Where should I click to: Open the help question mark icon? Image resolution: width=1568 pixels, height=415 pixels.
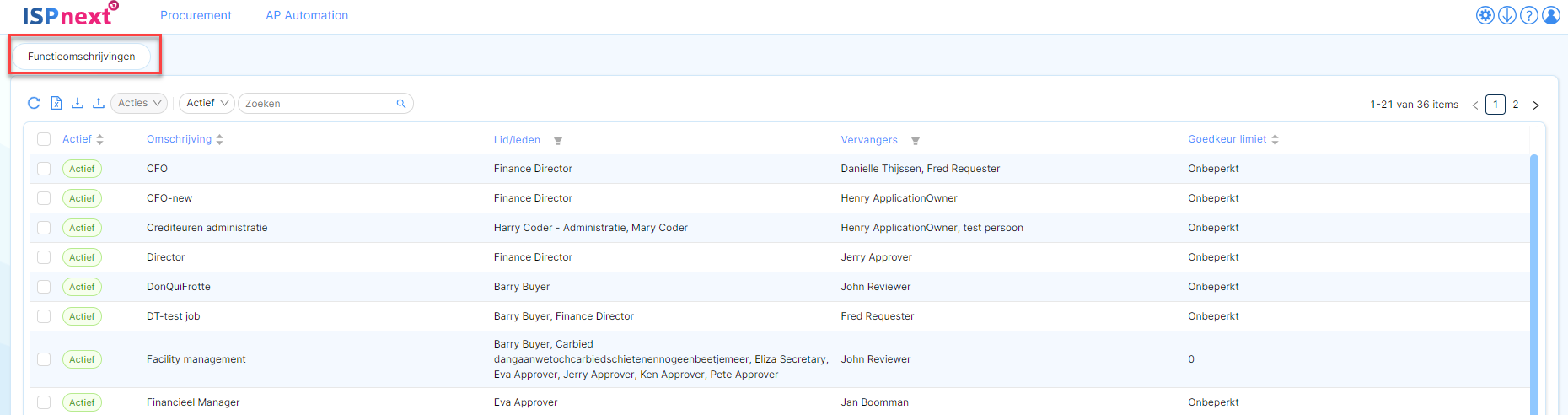[x=1529, y=15]
